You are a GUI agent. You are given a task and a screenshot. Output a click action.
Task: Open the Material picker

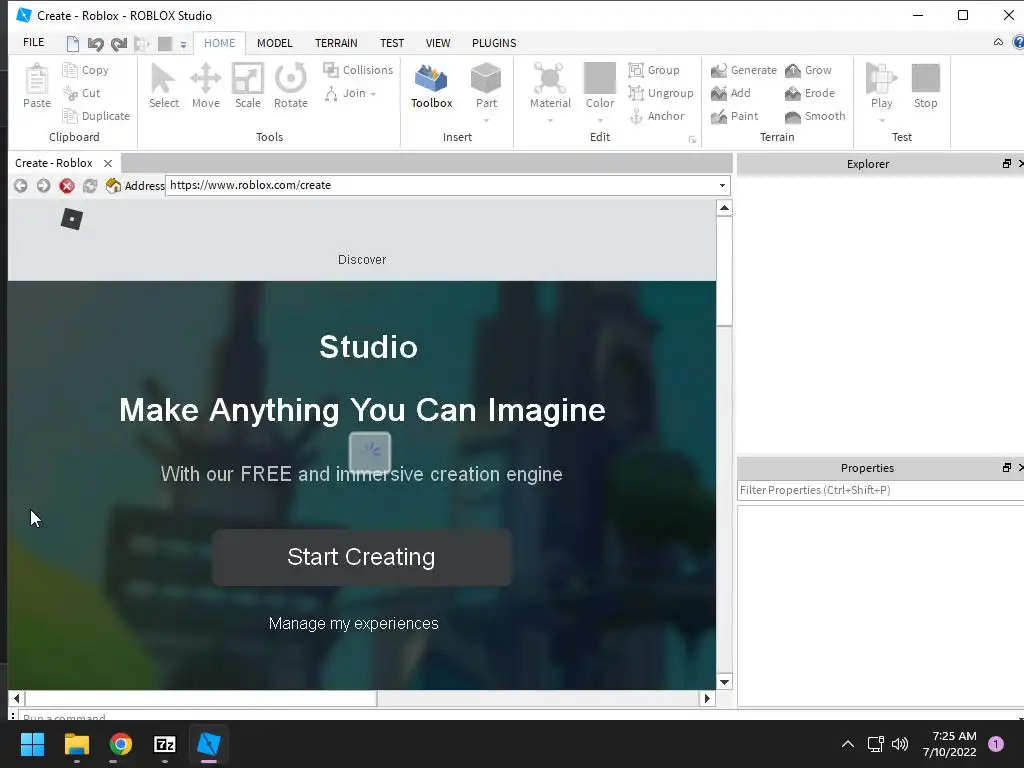point(550,86)
